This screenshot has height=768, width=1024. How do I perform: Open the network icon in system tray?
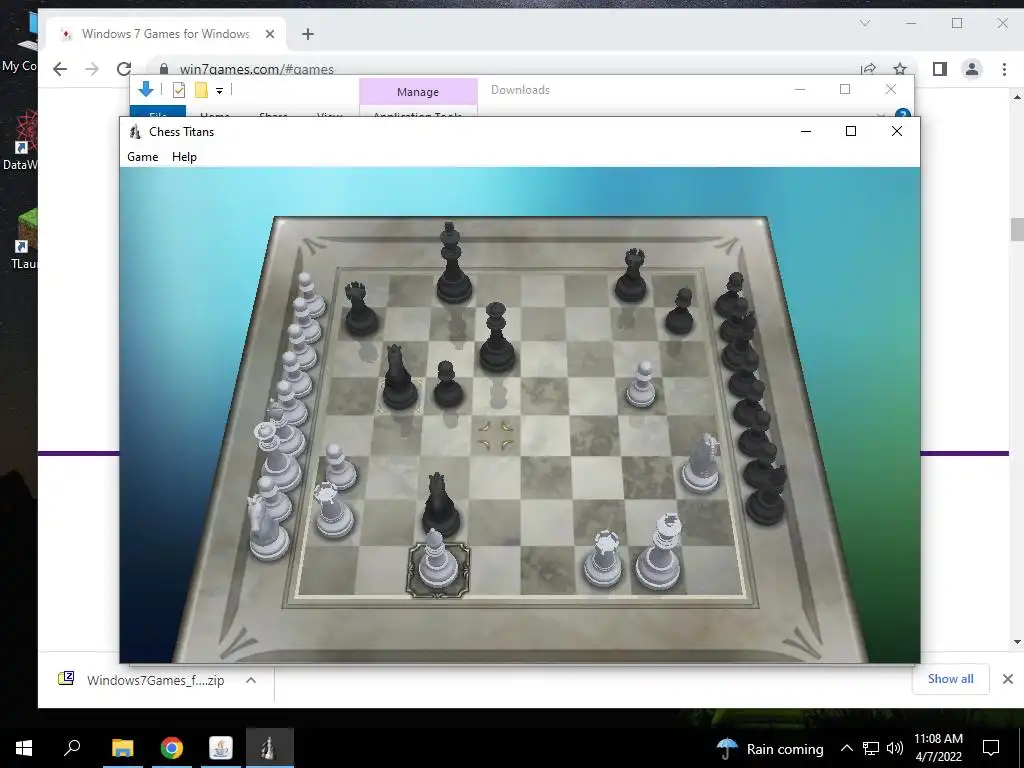(x=871, y=748)
